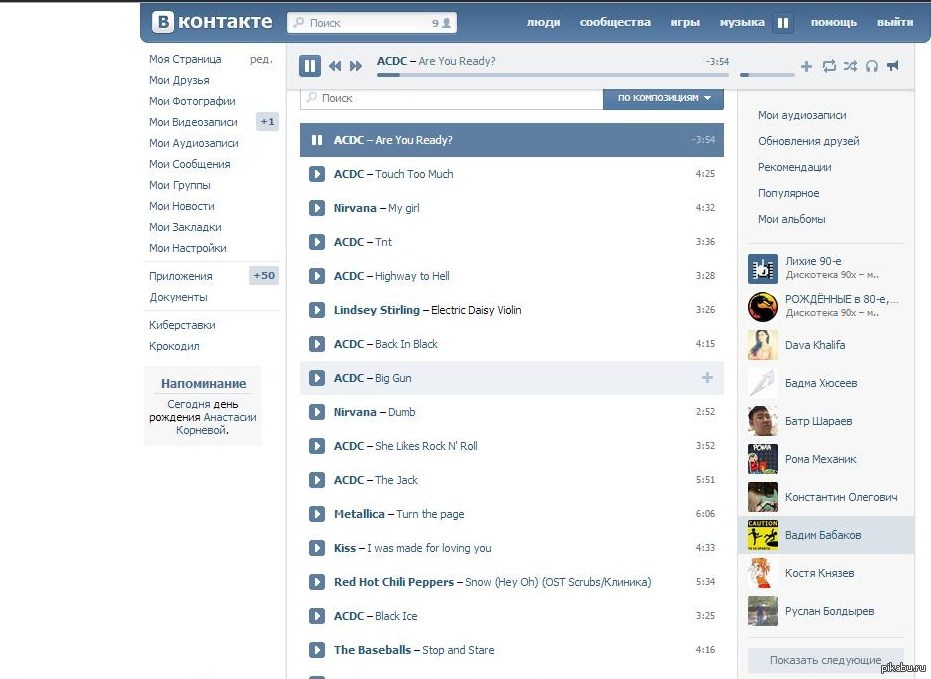This screenshot has height=679, width=931.
Task: Click the headphones icon in the player
Action: pyautogui.click(x=871, y=66)
